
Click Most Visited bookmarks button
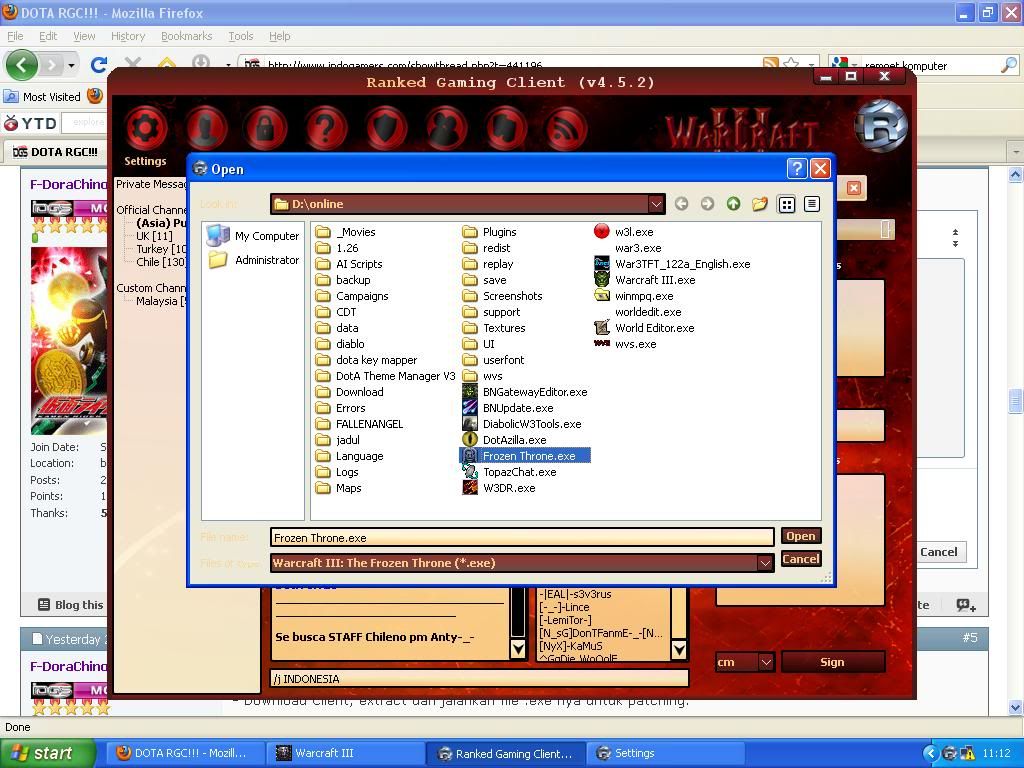[43, 97]
